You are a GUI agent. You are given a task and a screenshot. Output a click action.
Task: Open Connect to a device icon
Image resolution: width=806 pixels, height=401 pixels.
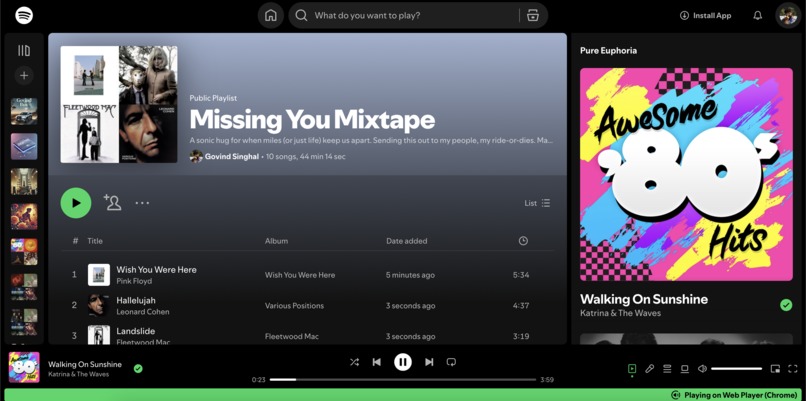point(685,369)
